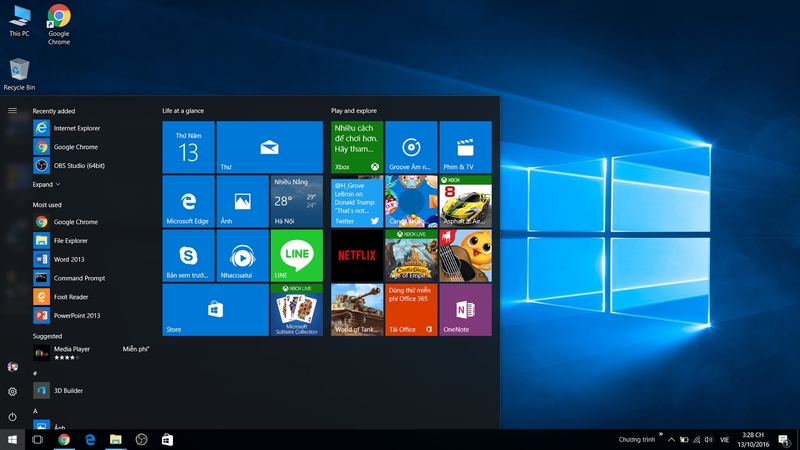The height and width of the screenshot is (450, 800).
Task: Open the calendar tile showing 13
Action: (188, 147)
